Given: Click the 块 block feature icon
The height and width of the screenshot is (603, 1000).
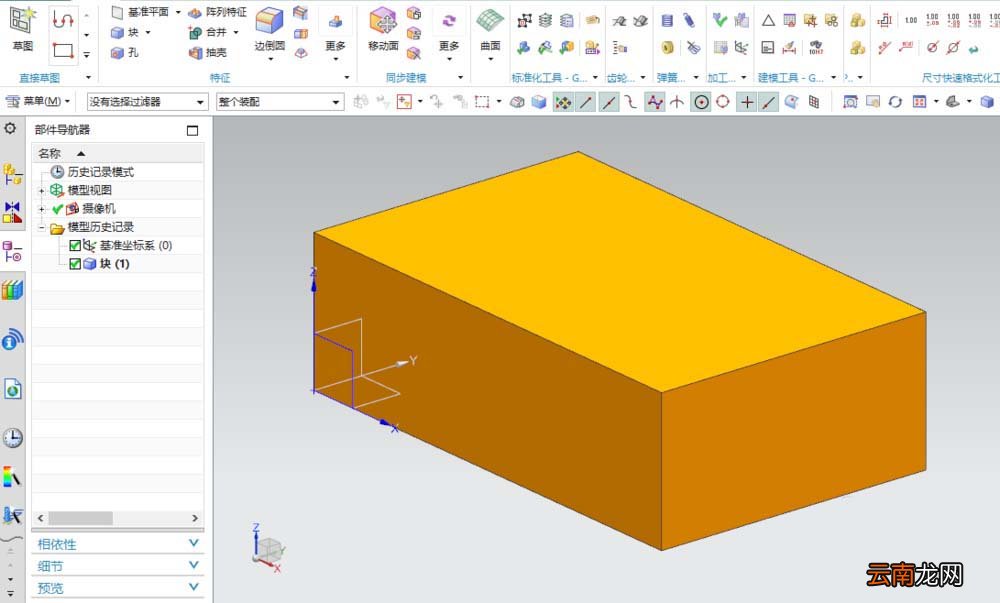Looking at the screenshot, I should pos(117,32).
